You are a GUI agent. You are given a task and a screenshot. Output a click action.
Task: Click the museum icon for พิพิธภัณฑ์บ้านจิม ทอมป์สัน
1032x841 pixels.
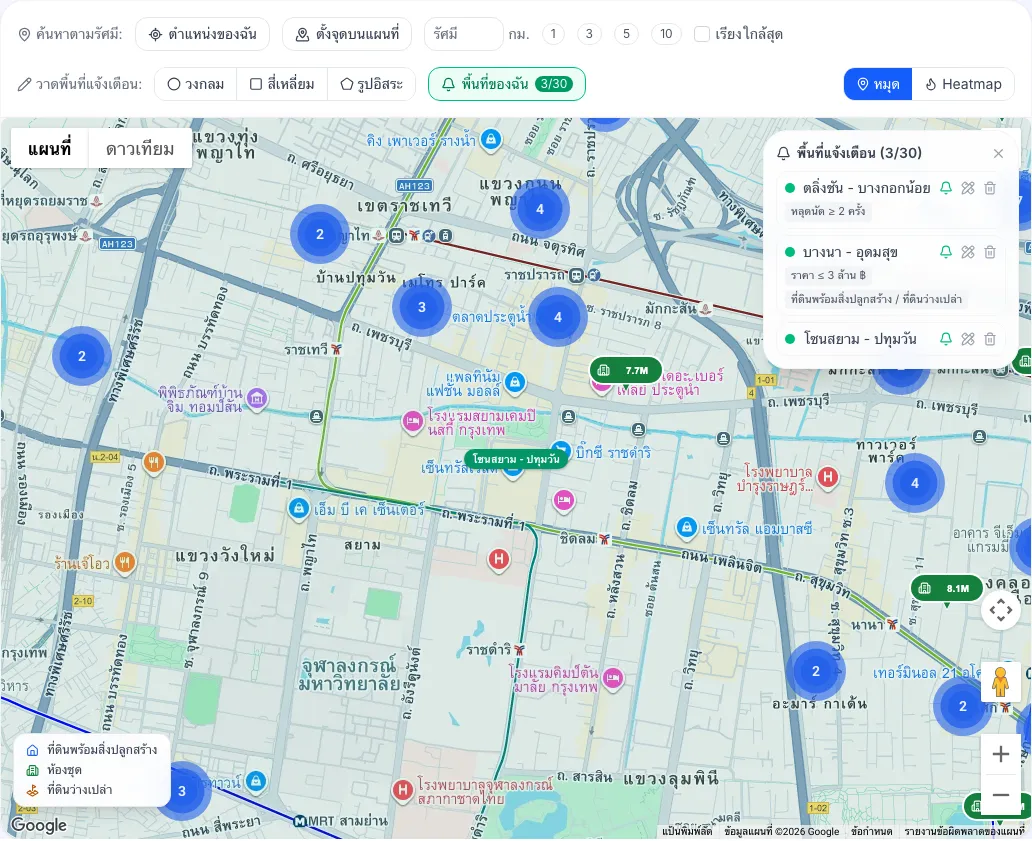(x=257, y=398)
